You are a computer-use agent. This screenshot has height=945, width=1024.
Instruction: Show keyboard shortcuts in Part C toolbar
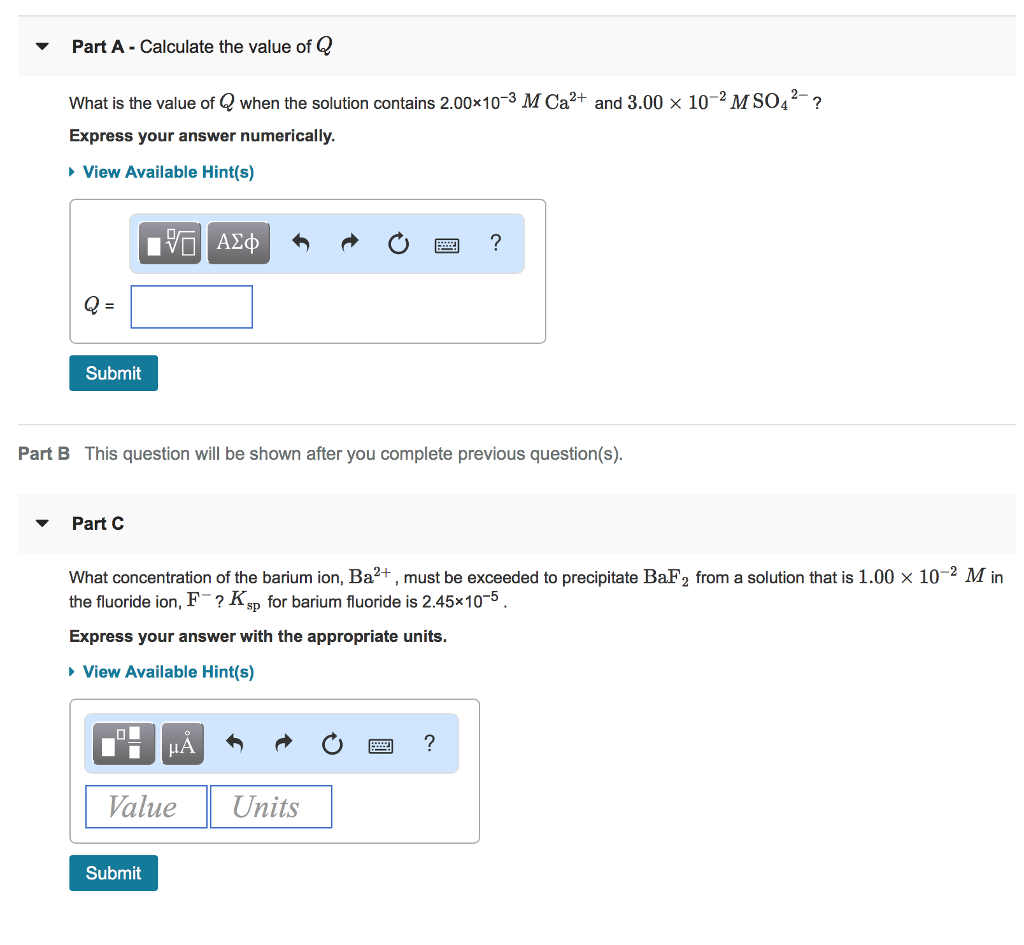pyautogui.click(x=381, y=744)
